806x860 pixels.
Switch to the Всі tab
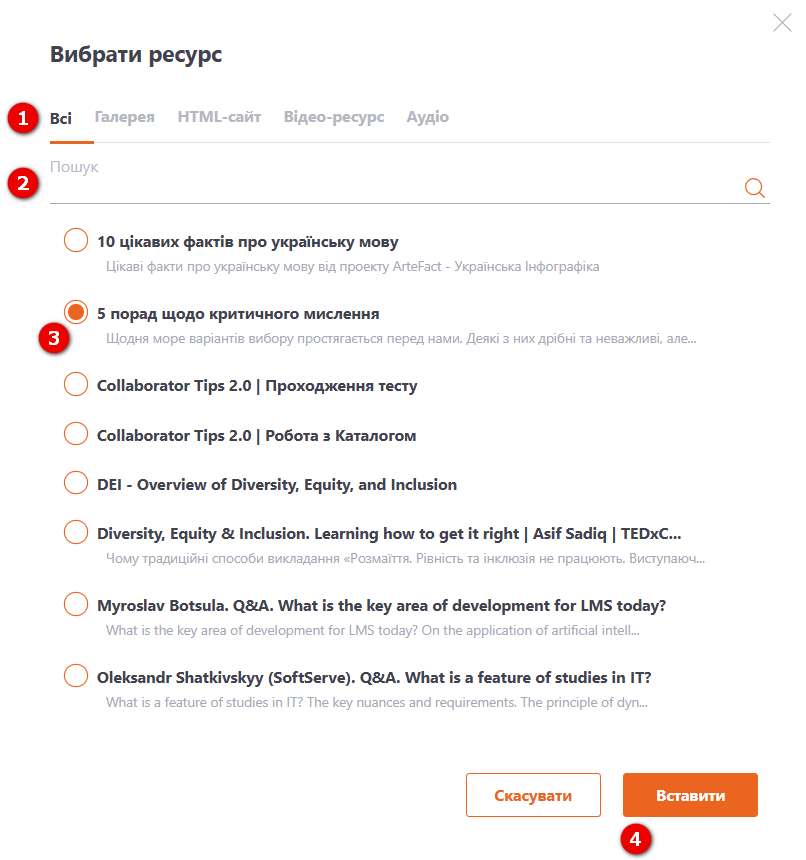pos(61,118)
